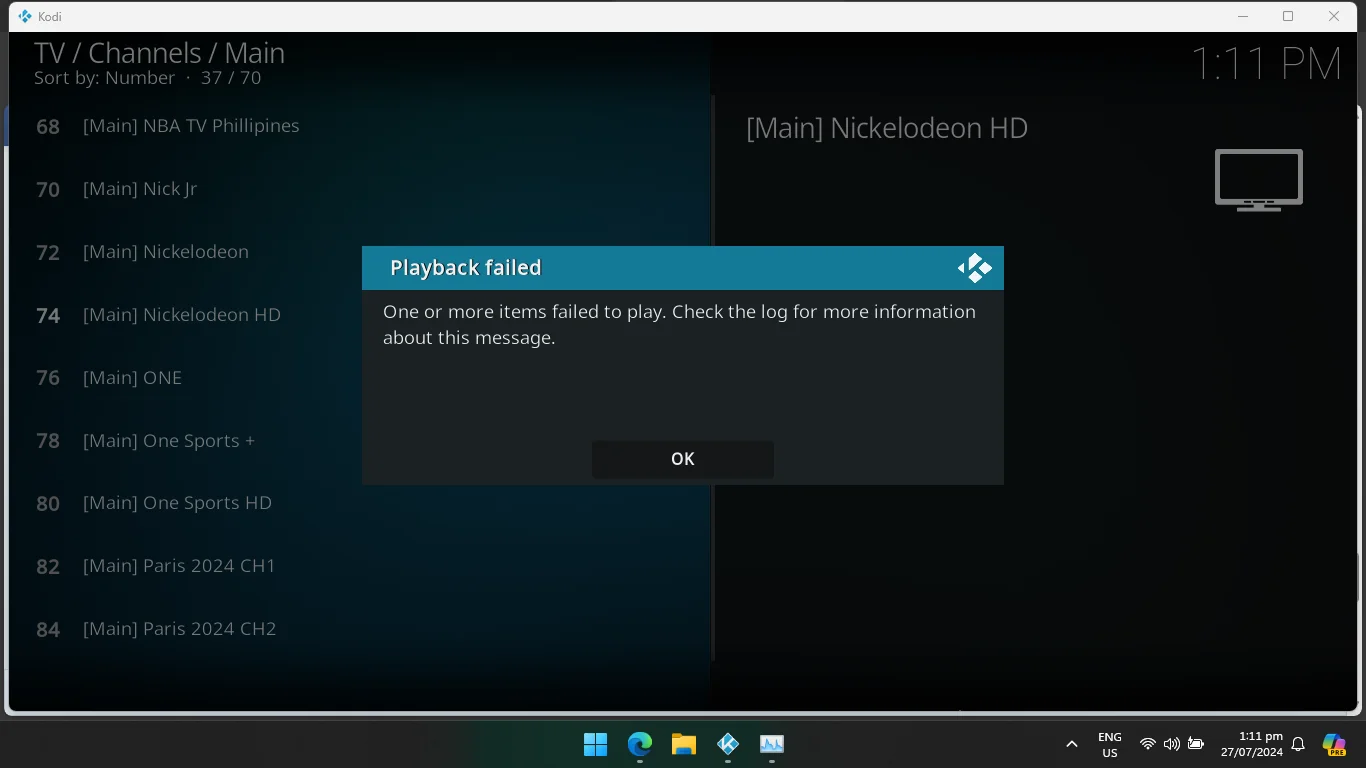Open the Copilot preview icon
This screenshot has width=1366, height=768.
coord(1334,744)
